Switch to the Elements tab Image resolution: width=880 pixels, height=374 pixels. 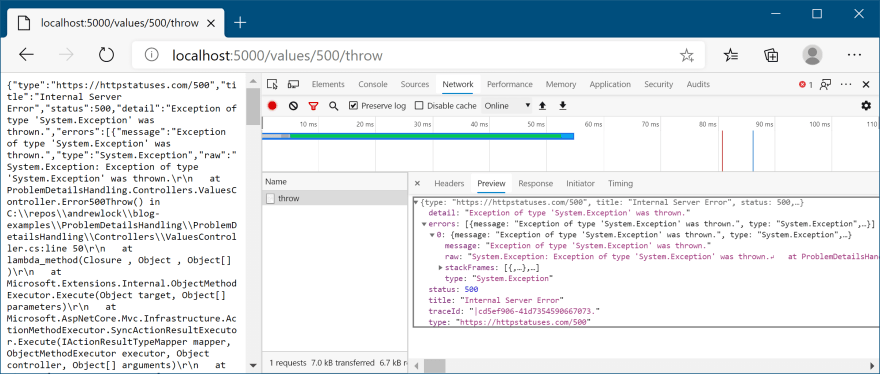tap(328, 84)
